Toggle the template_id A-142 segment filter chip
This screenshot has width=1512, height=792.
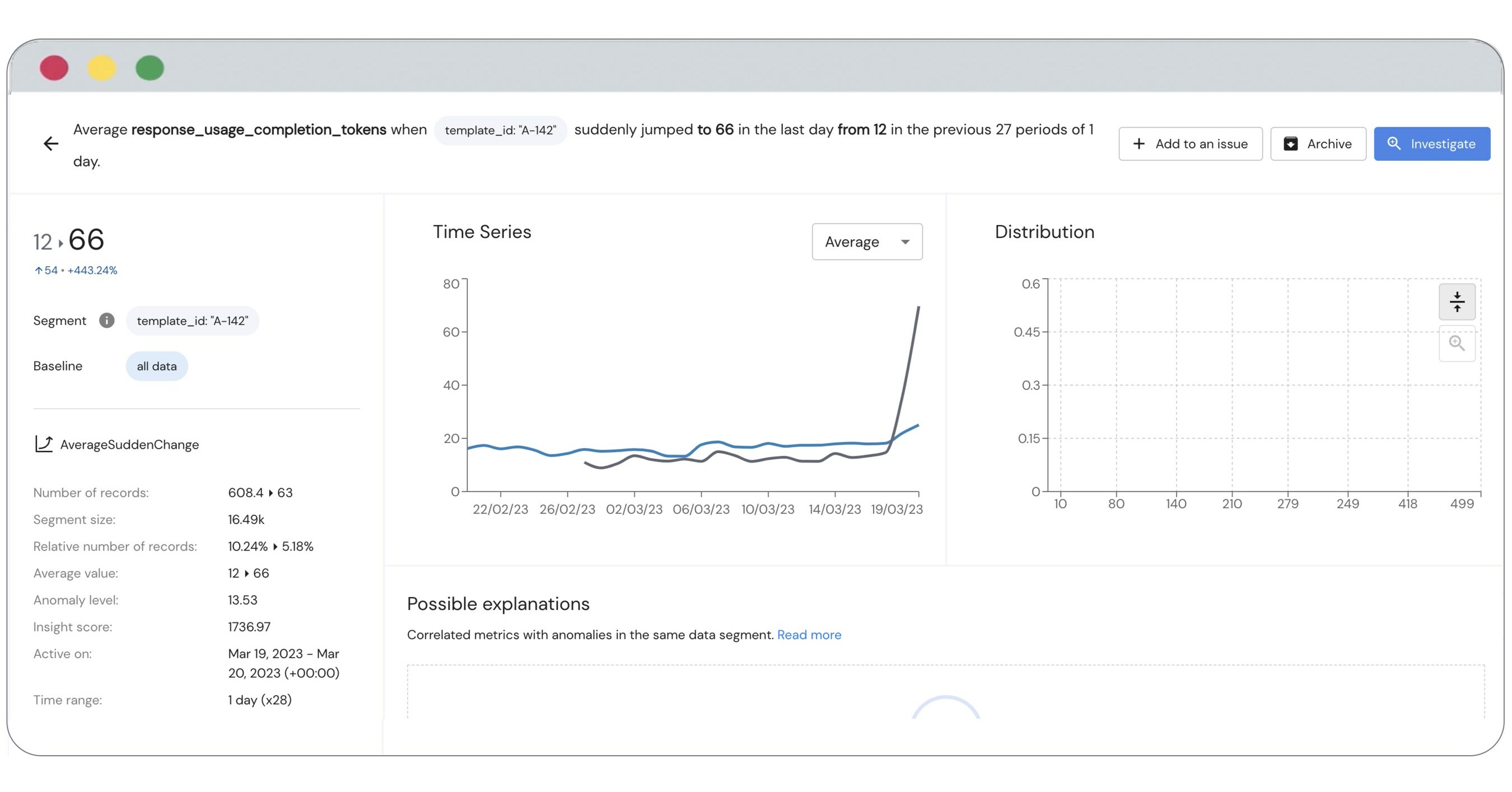pyautogui.click(x=193, y=320)
